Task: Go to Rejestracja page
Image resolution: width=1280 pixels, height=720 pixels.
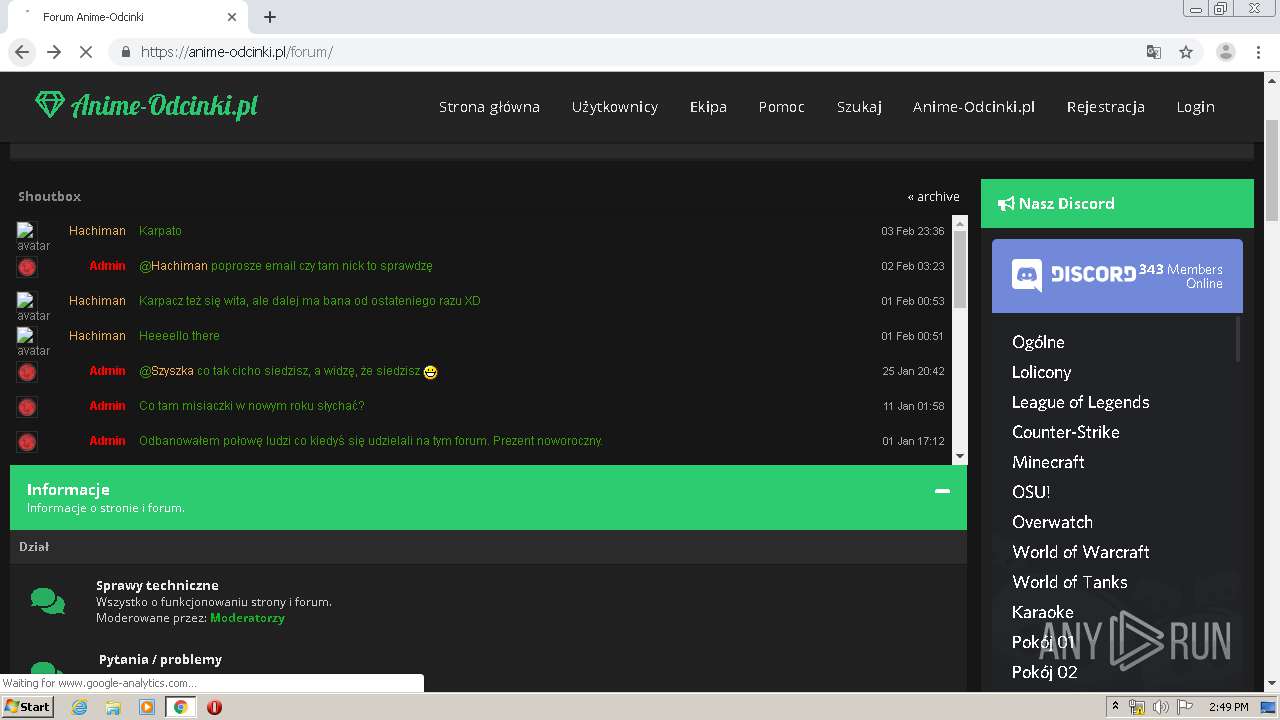Action: (1105, 107)
